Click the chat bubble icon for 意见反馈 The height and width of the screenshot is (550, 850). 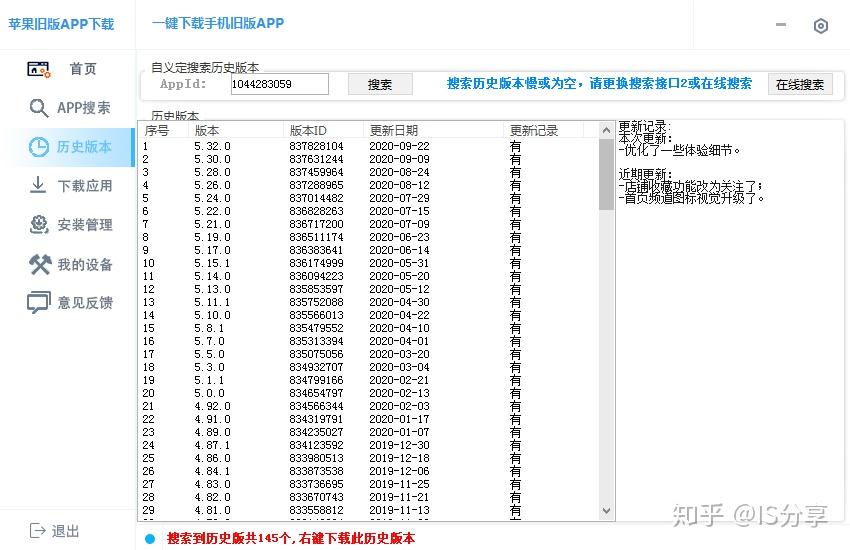coord(39,303)
